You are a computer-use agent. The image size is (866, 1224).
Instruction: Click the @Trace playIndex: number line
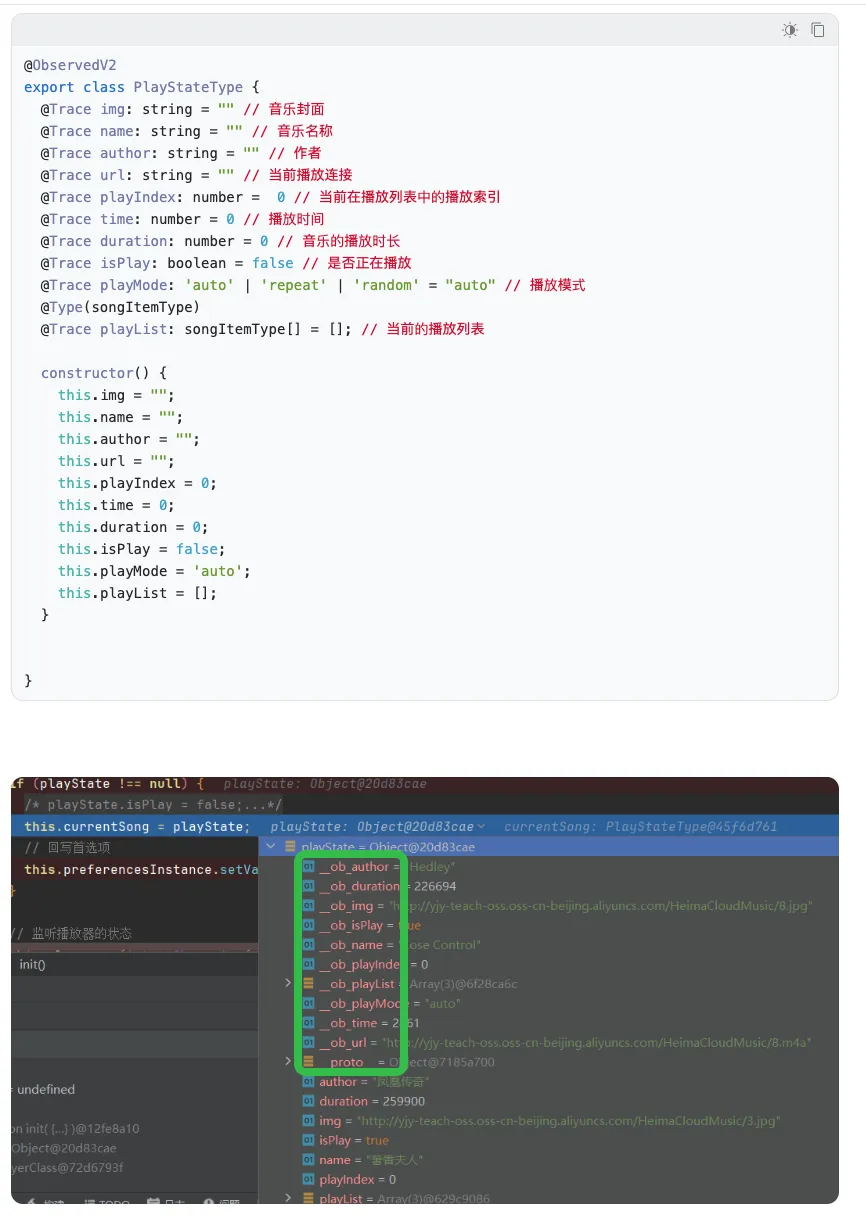270,197
